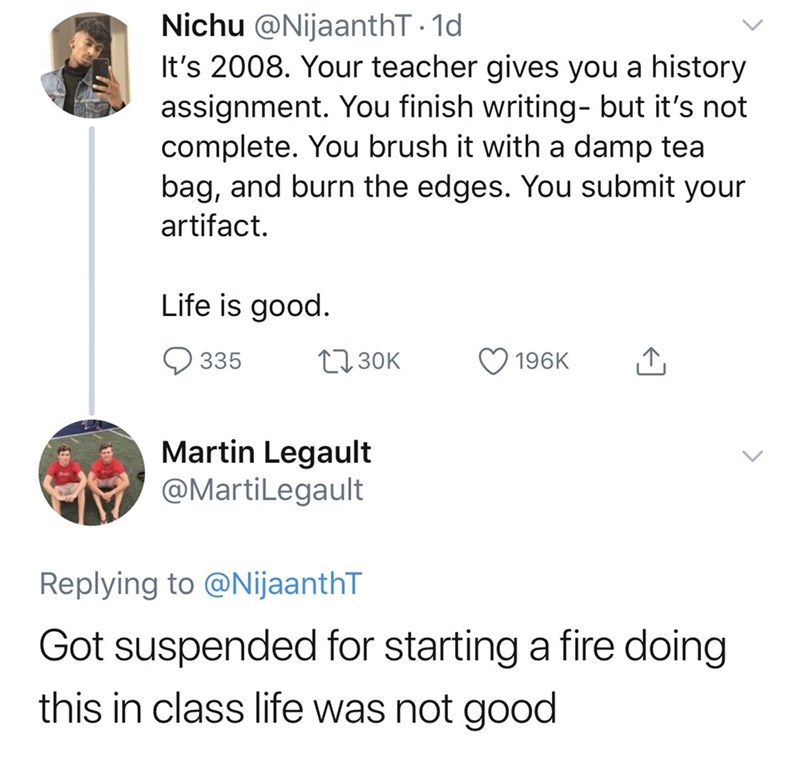Viewport: 800px width, 762px height.
Task: Click the Martin Legault display name
Action: click(266, 452)
